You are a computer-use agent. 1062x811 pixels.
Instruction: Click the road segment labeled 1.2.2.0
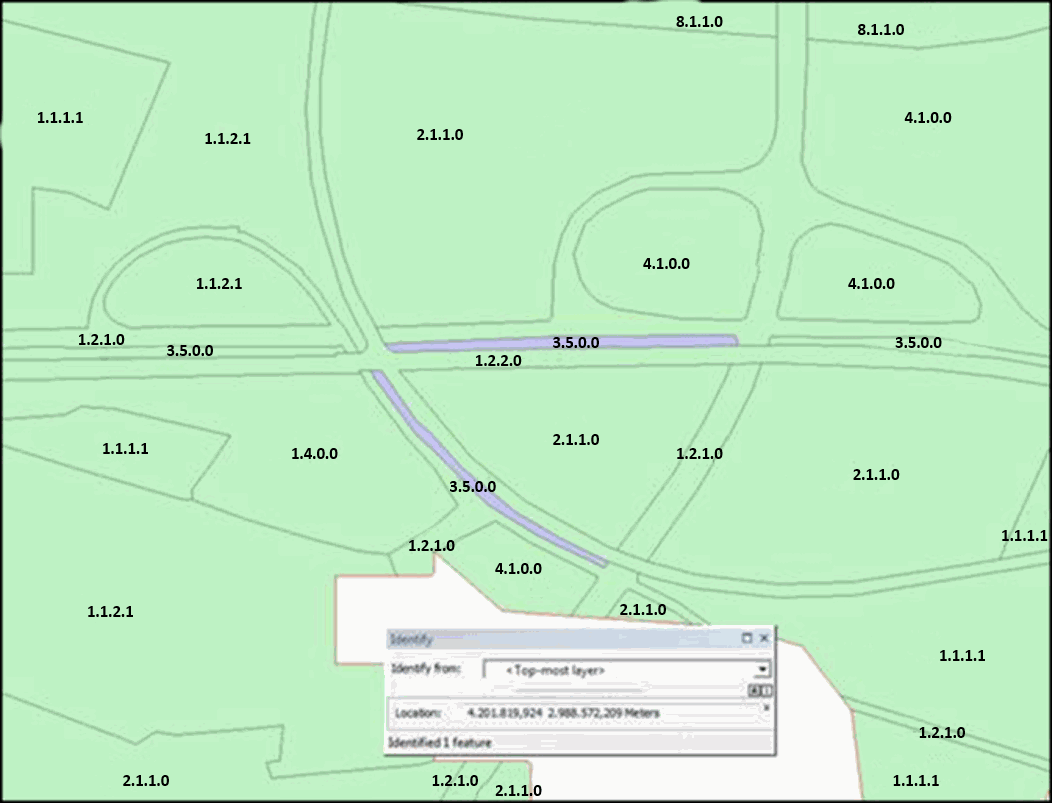click(x=497, y=362)
